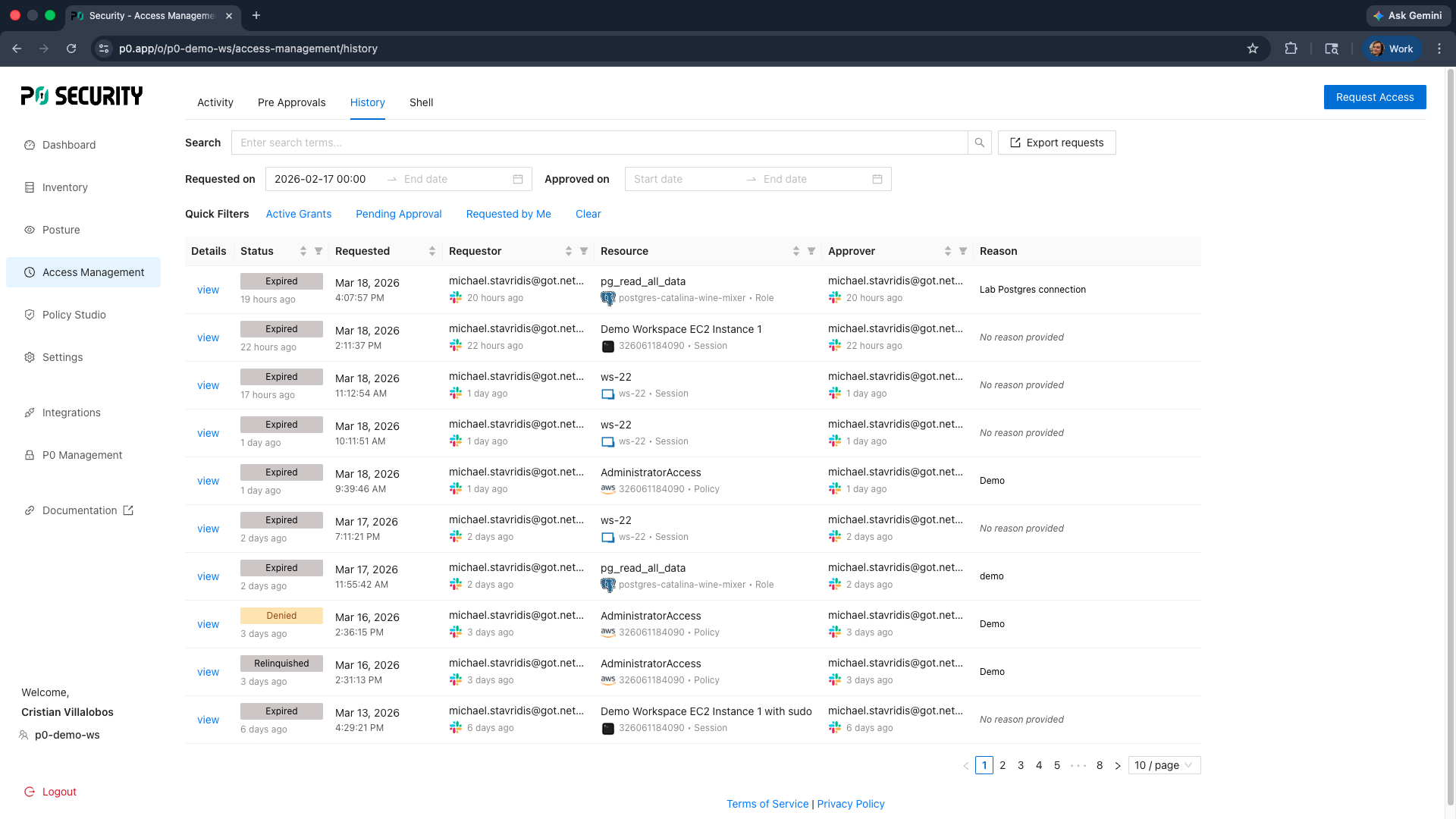
Task: Click the Request Access button
Action: [1374, 97]
